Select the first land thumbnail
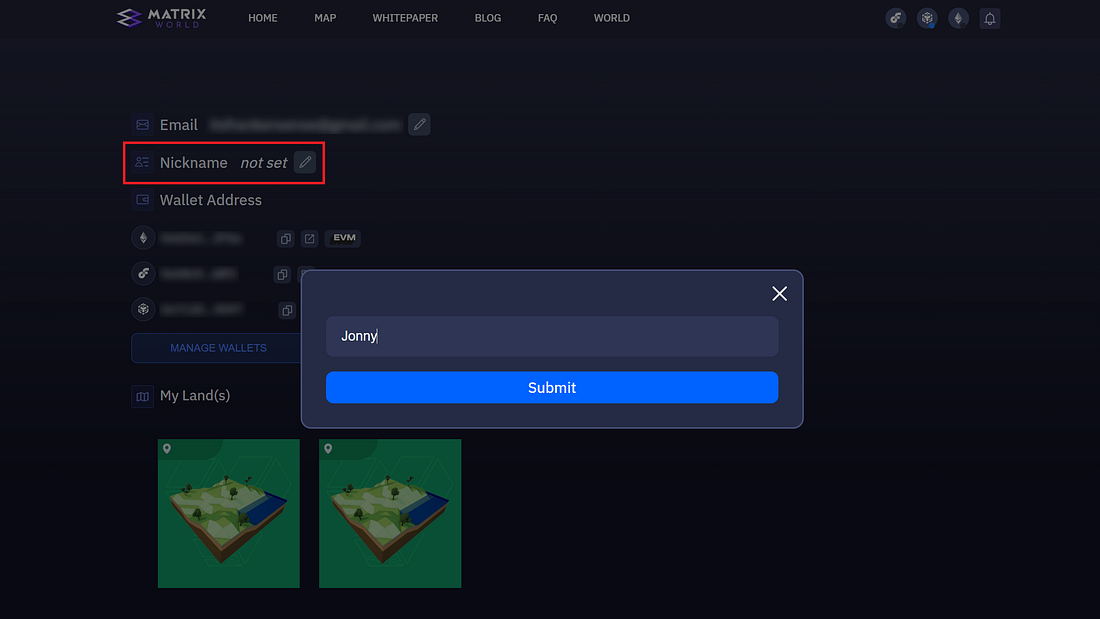This screenshot has height=619, width=1100. pyautogui.click(x=229, y=514)
